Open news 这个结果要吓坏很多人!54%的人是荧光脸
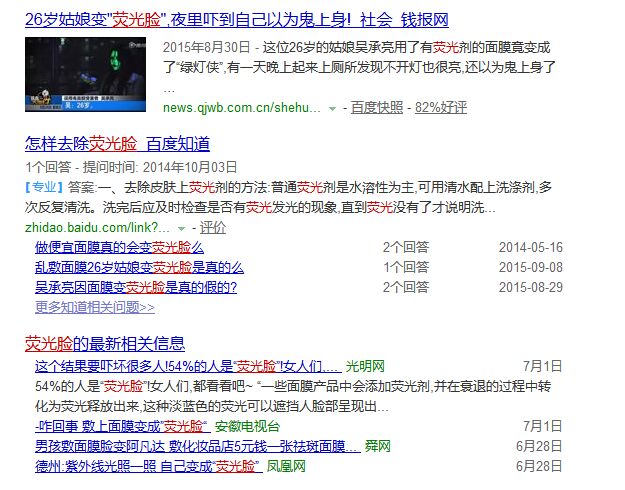Image resolution: width=625 pixels, height=490 pixels. tap(188, 366)
